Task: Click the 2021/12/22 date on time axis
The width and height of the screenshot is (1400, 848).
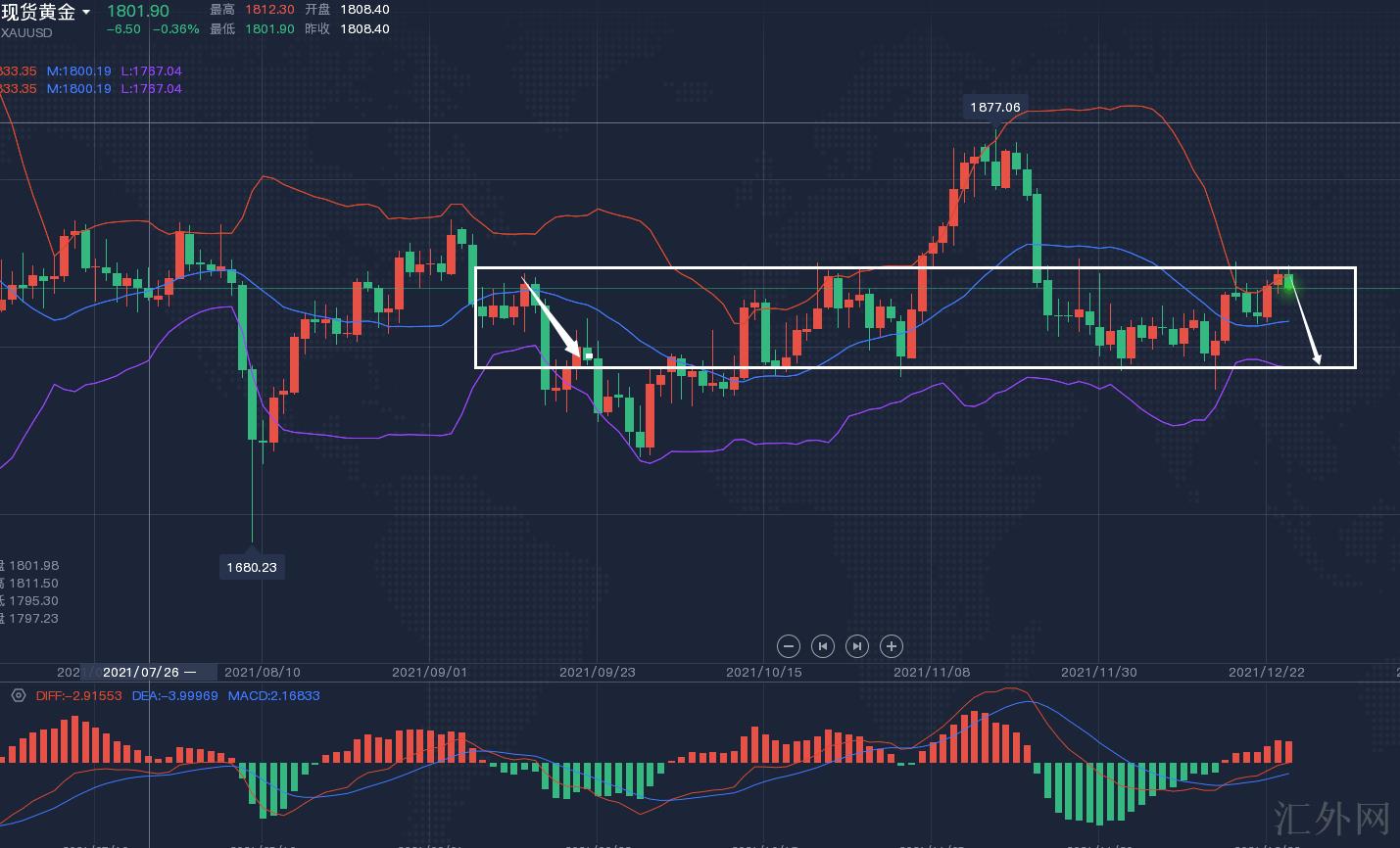Action: 1266,672
